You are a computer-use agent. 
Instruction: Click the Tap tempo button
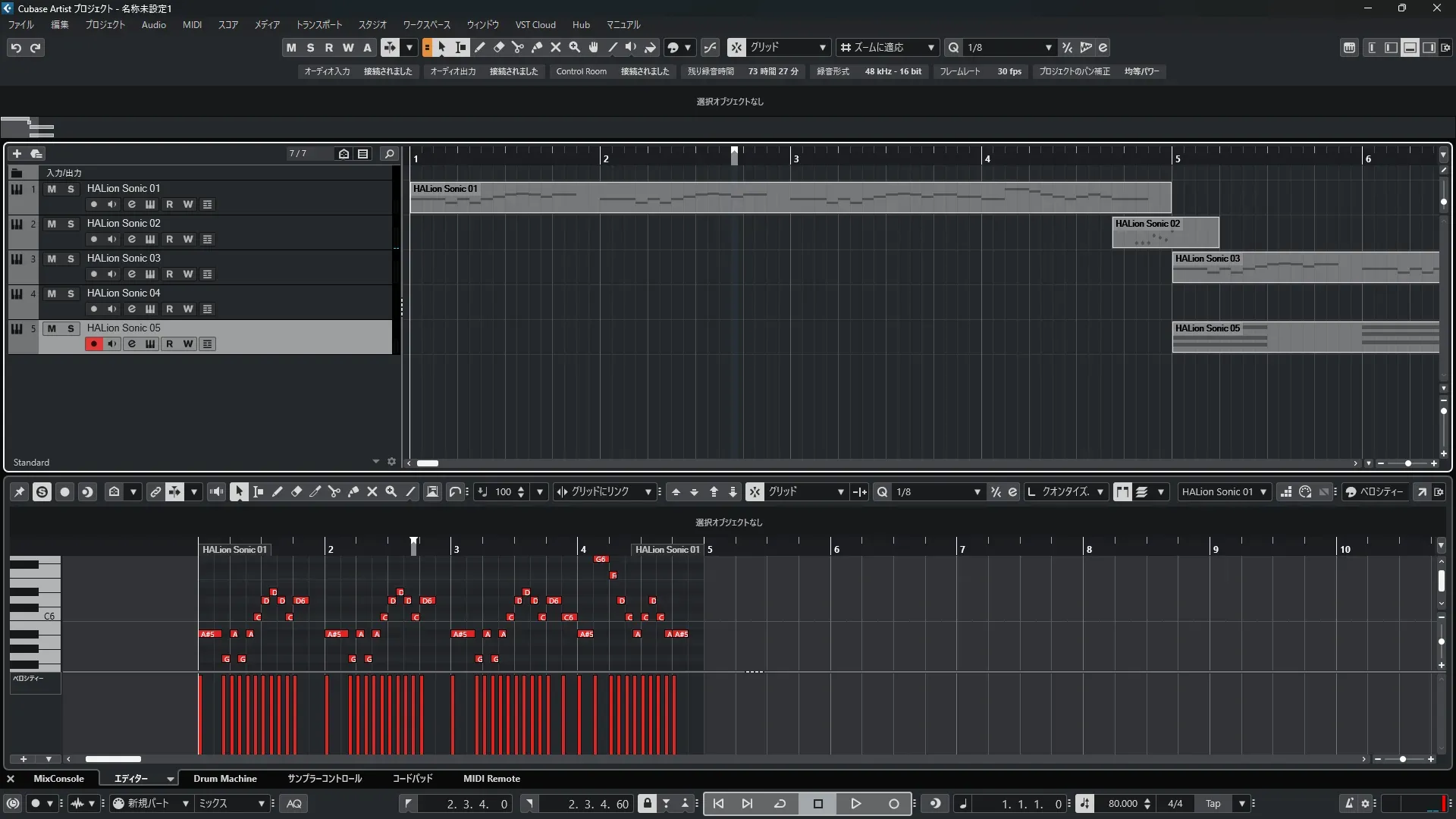(1213, 804)
